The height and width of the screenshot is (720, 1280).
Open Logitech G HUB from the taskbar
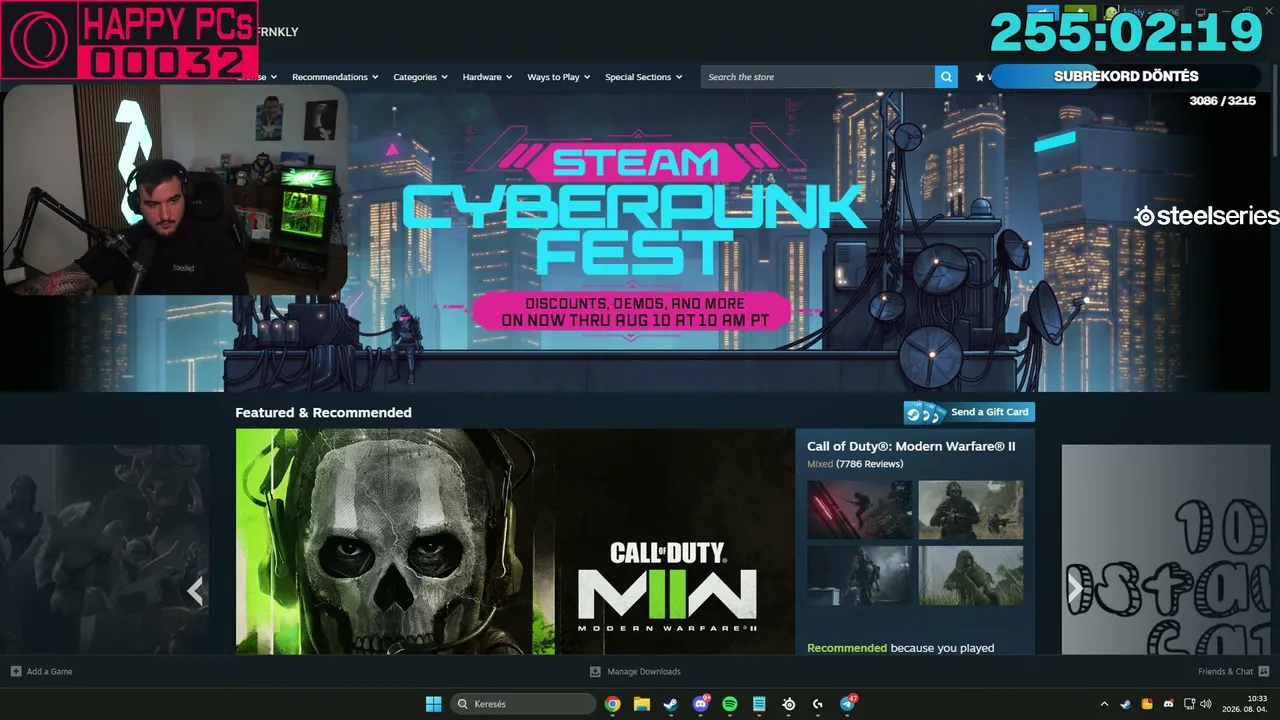pos(818,704)
